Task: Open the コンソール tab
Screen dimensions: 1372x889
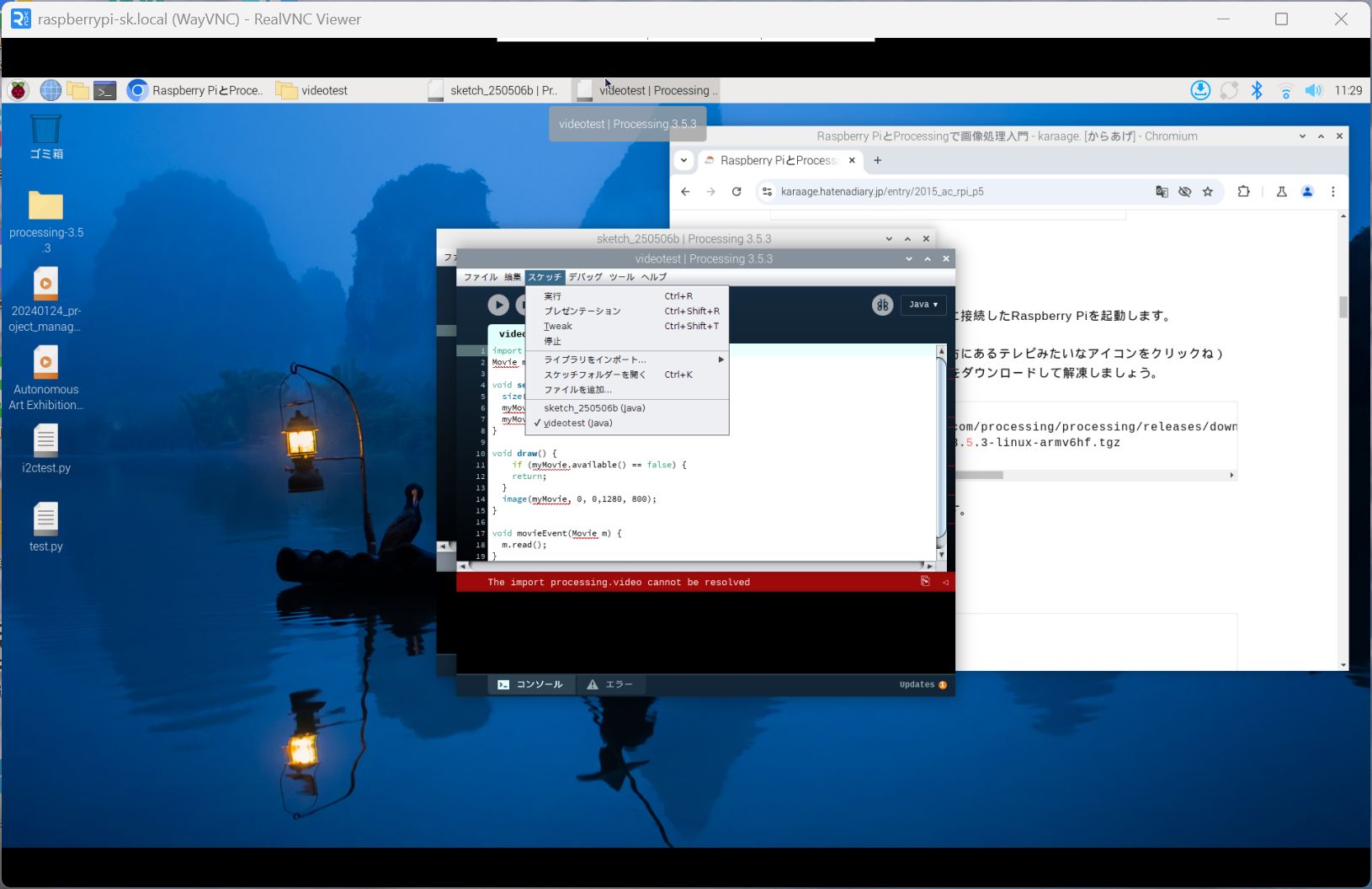Action: coord(531,685)
